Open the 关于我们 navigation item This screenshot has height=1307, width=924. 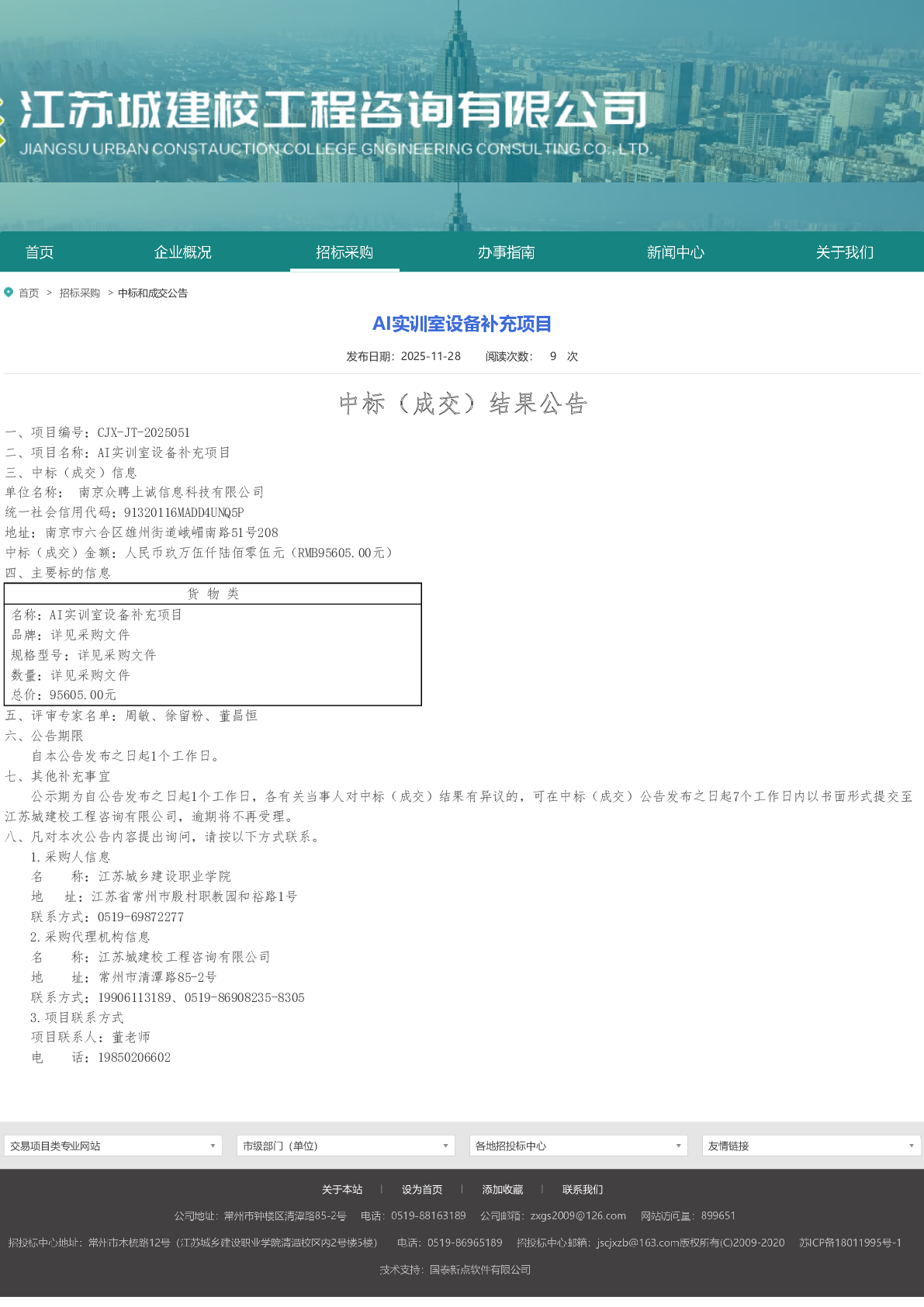844,252
